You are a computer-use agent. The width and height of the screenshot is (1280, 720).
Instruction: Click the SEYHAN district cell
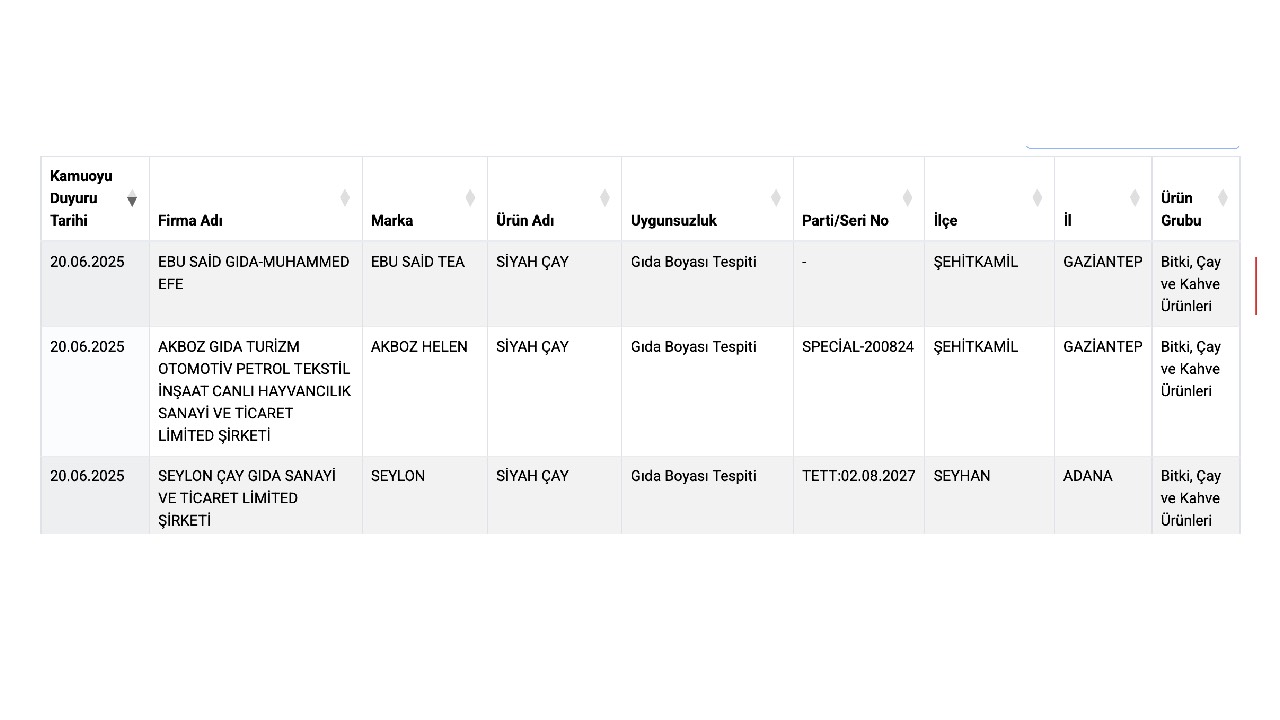(962, 476)
